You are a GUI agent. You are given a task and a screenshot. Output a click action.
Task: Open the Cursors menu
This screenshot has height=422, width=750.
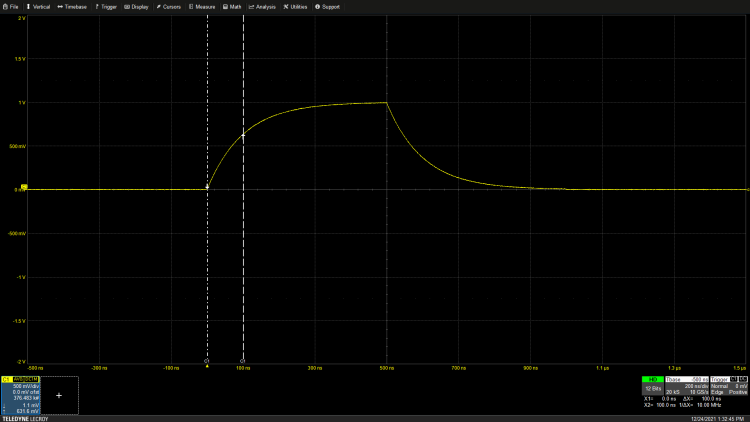click(169, 6)
